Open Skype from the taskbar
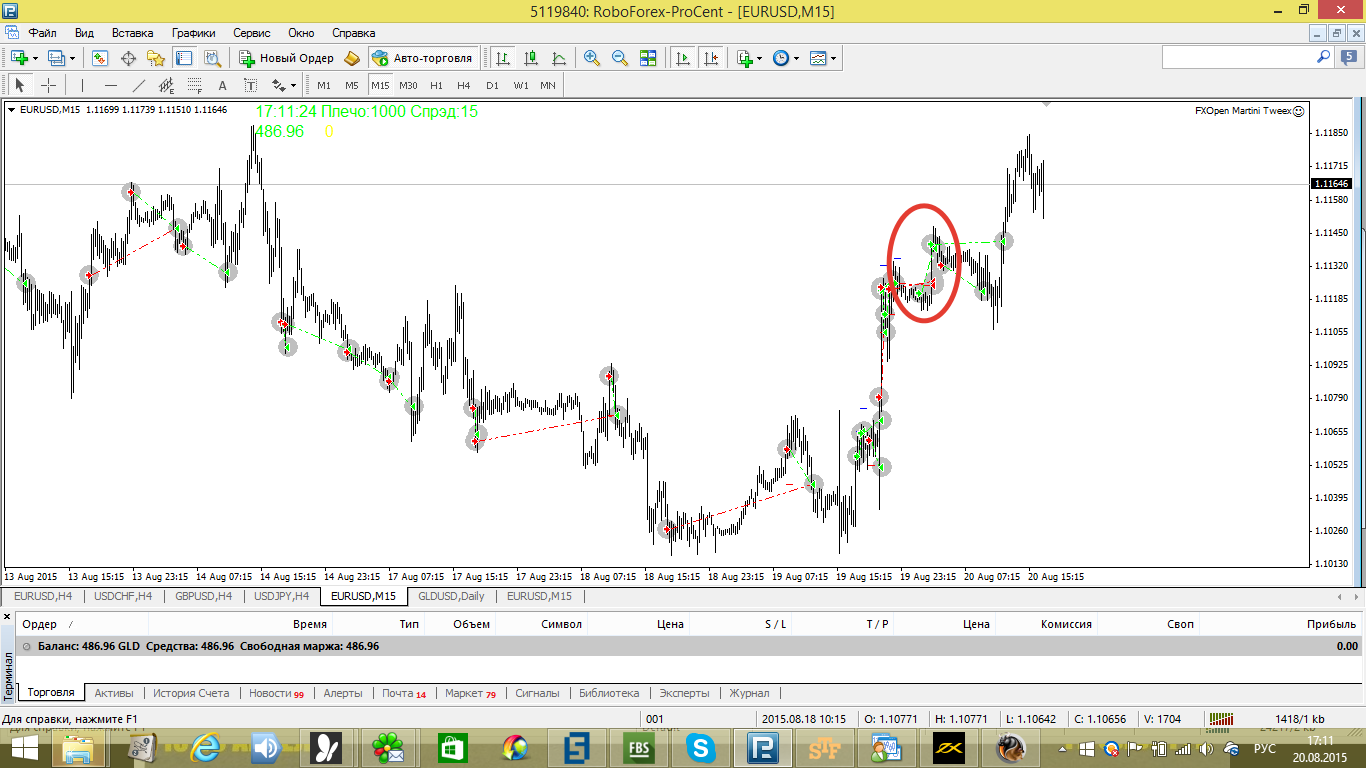 (x=701, y=748)
